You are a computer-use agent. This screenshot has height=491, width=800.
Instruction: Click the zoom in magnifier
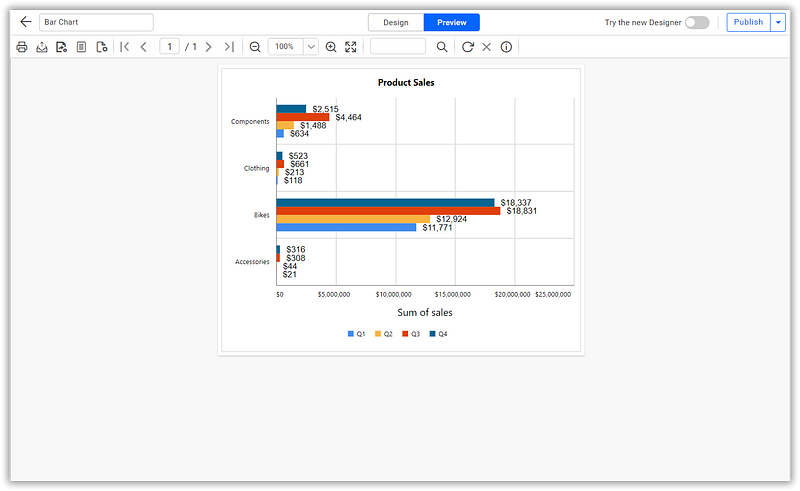[x=331, y=47]
